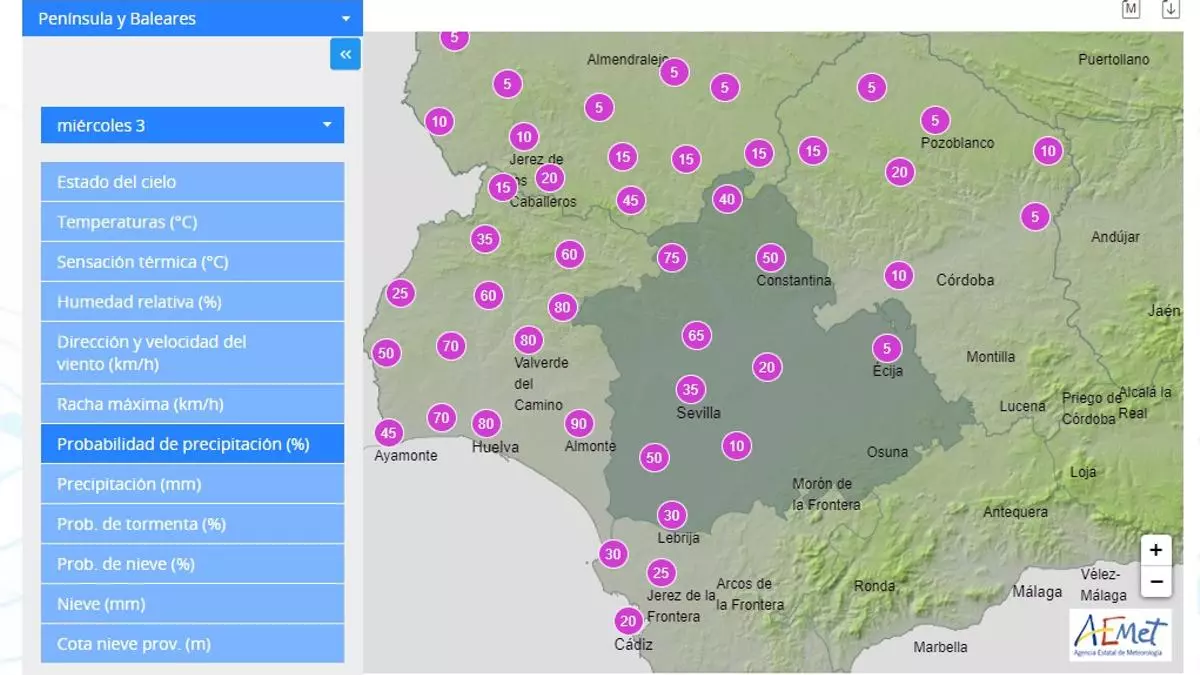Screen dimensions: 1200x675
Task: Open the AEMET logo on the map
Action: pos(1119,634)
